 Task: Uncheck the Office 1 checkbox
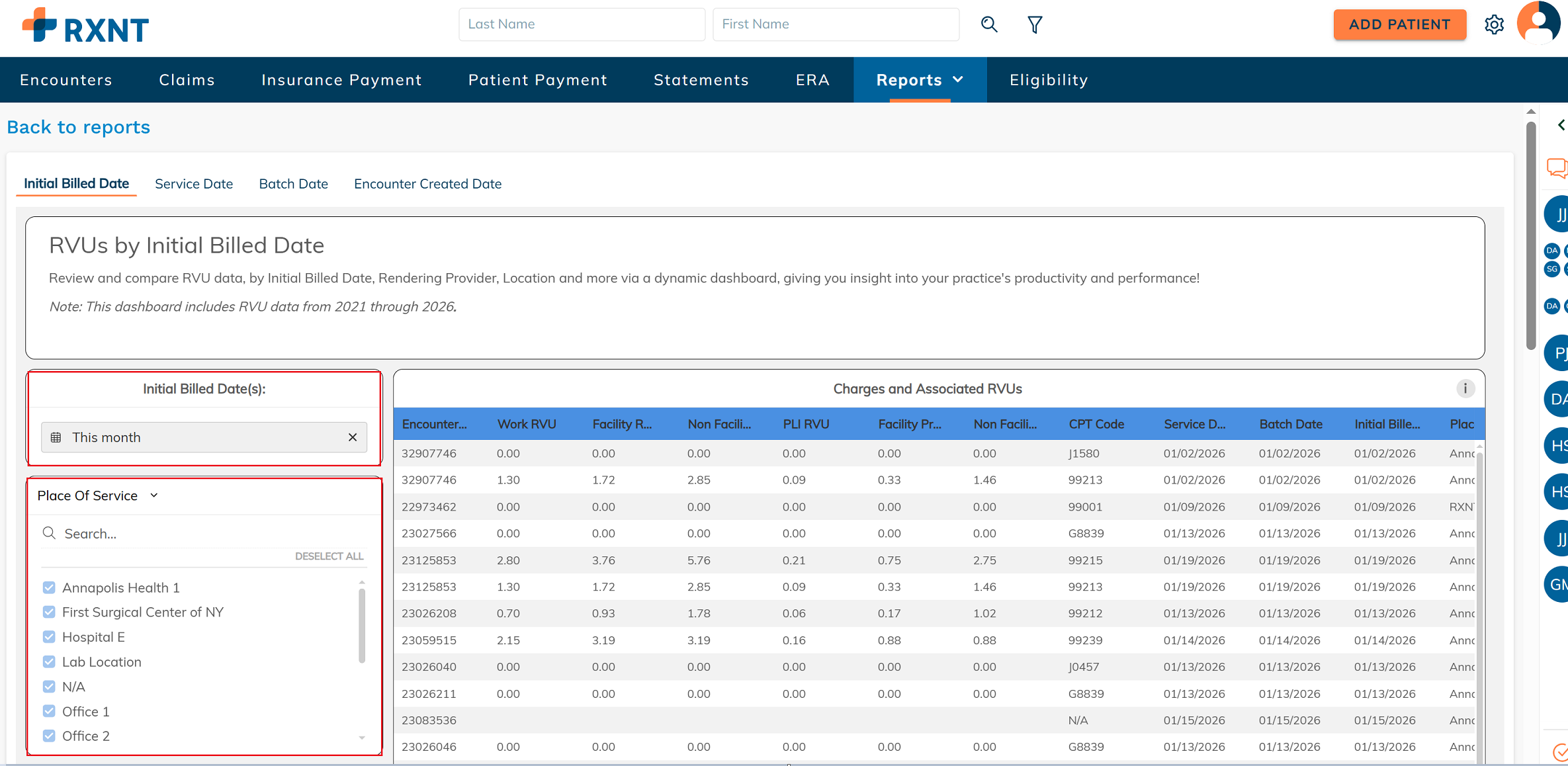[x=49, y=711]
